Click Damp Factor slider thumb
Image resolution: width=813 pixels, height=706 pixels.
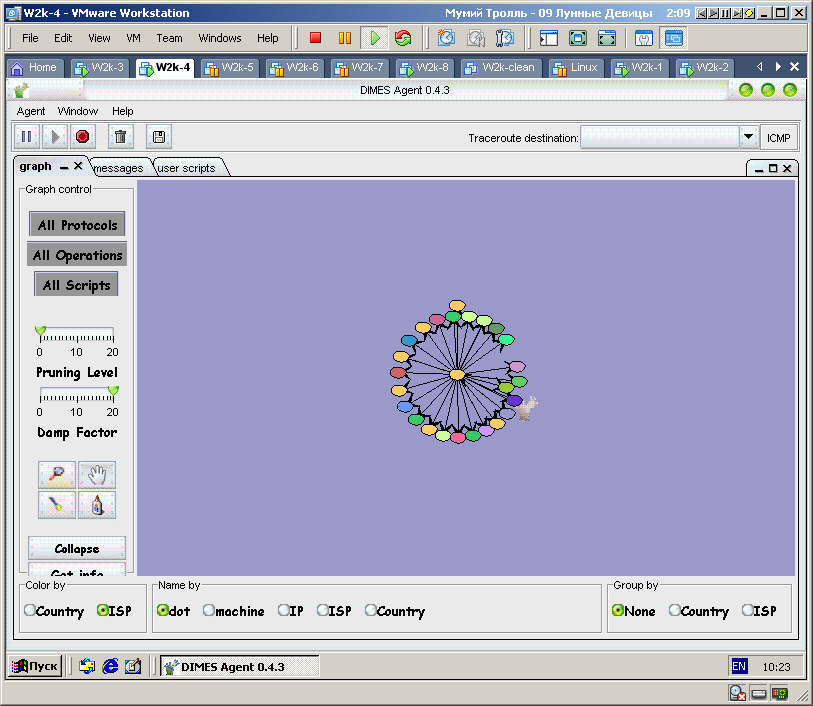[113, 391]
